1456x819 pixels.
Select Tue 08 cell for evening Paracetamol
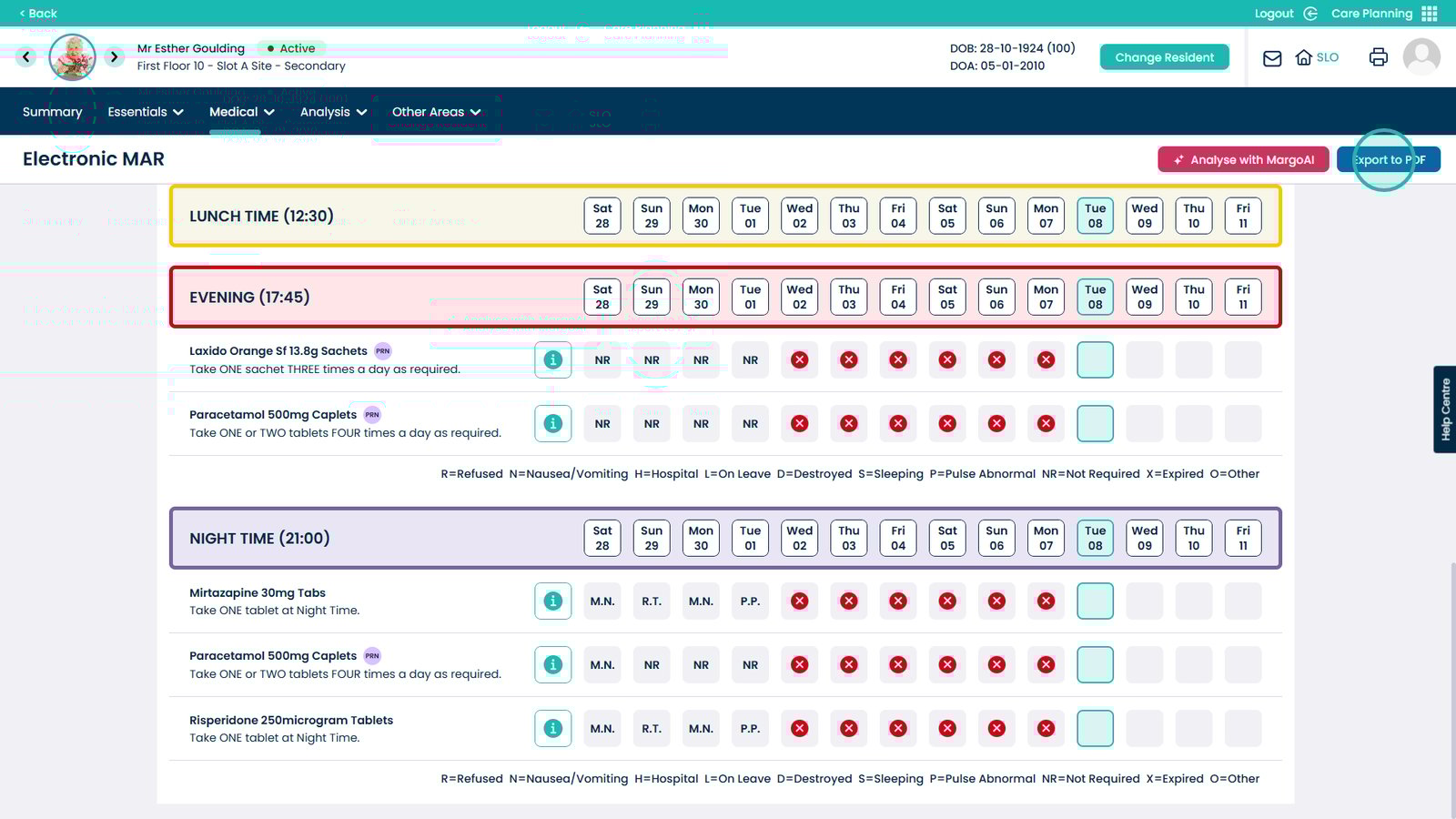1095,424
